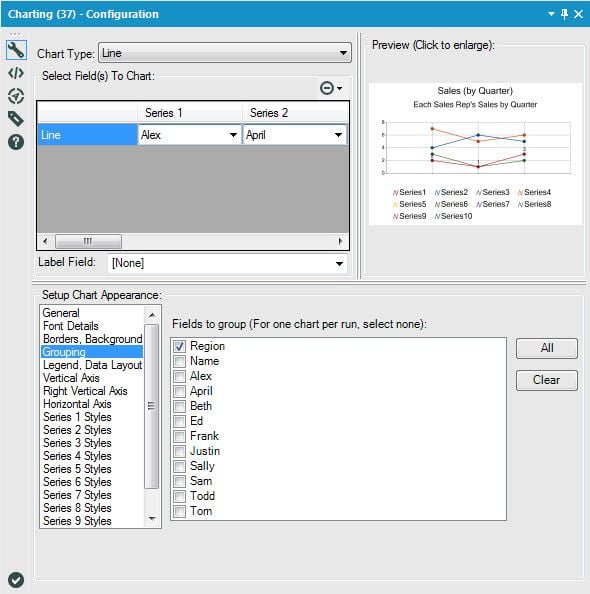
Task: Click the Series 1 column header
Action: coord(189,113)
